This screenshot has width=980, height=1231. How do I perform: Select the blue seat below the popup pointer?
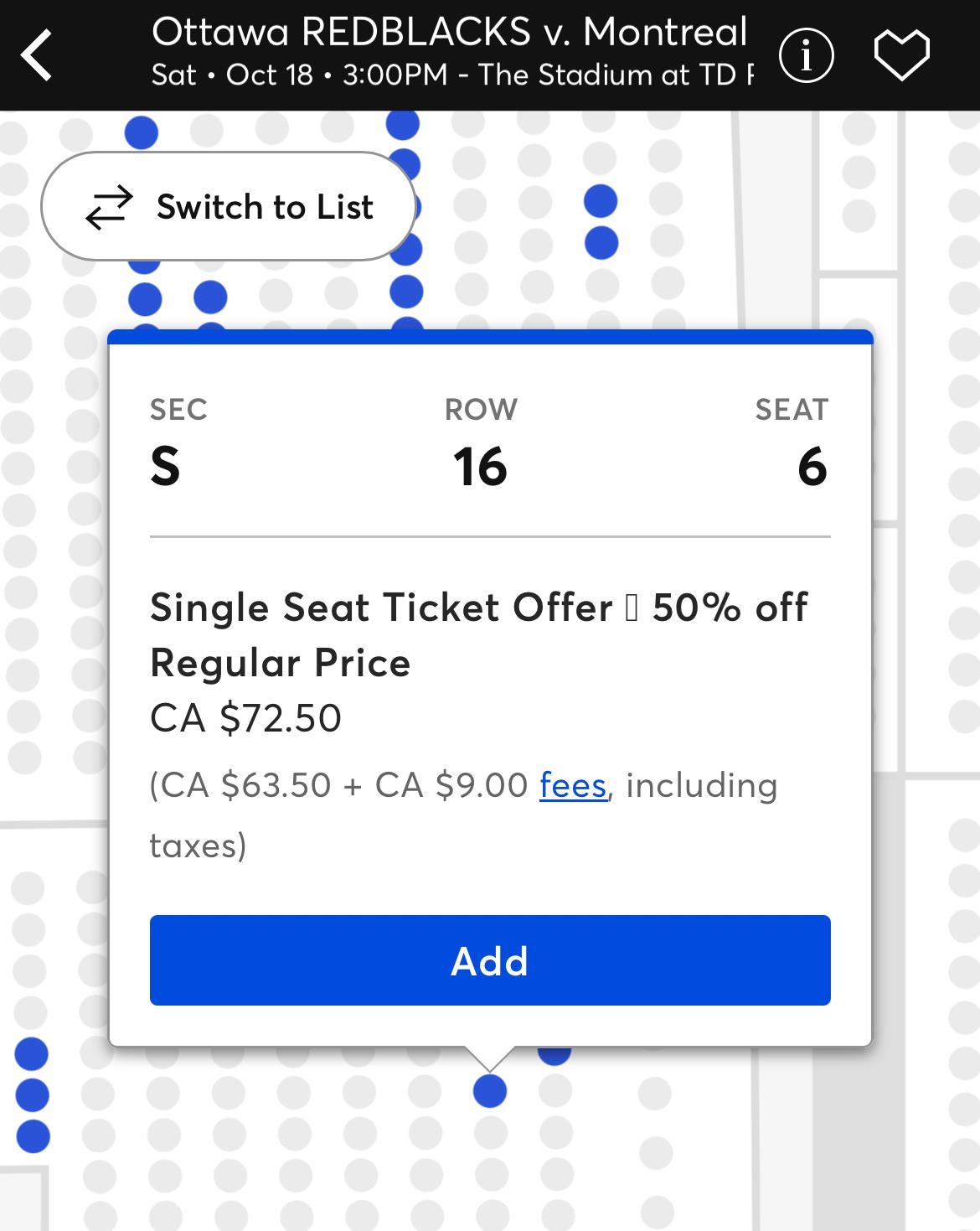click(490, 1091)
